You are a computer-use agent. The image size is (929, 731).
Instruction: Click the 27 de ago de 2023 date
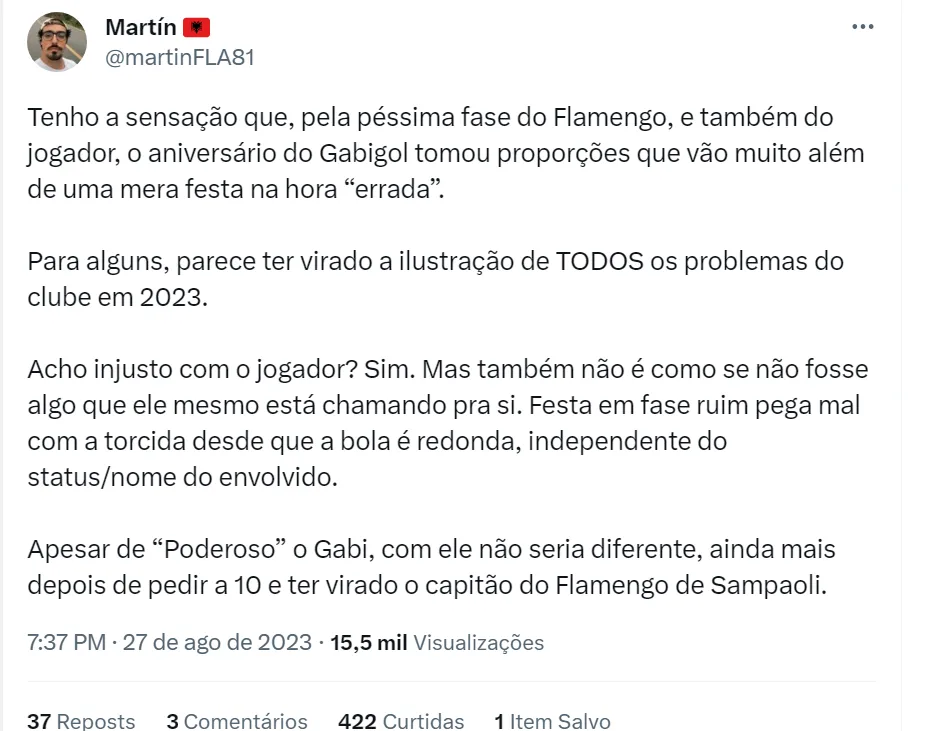click(217, 642)
